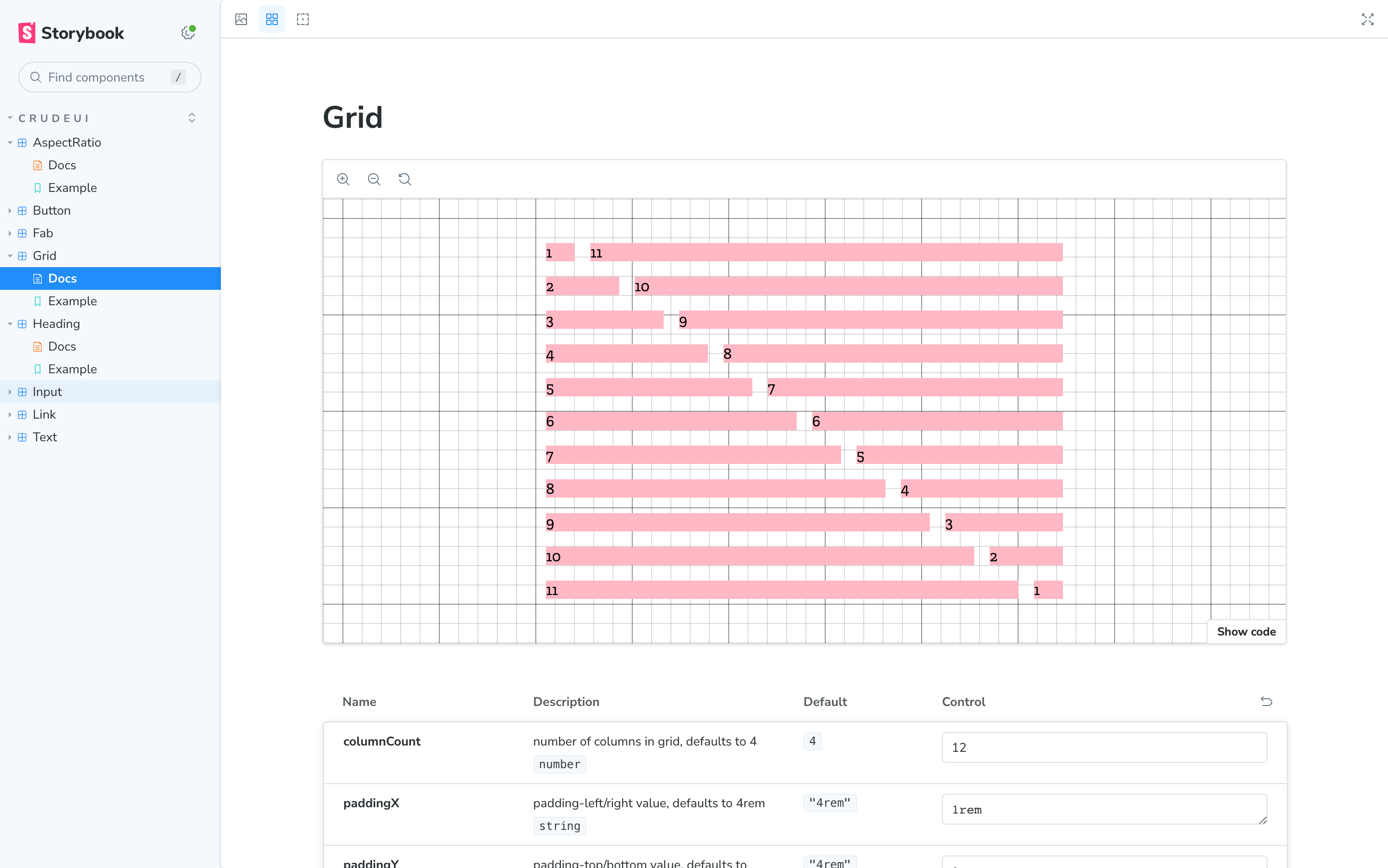Reset zoom on the preview canvas

(x=405, y=179)
